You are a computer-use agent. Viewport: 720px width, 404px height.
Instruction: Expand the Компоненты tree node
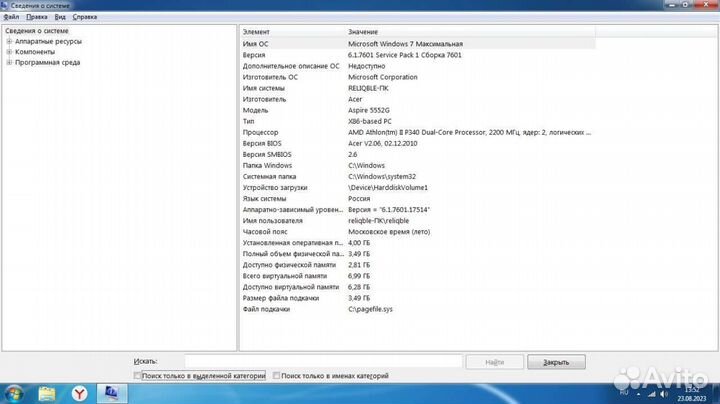point(9,52)
